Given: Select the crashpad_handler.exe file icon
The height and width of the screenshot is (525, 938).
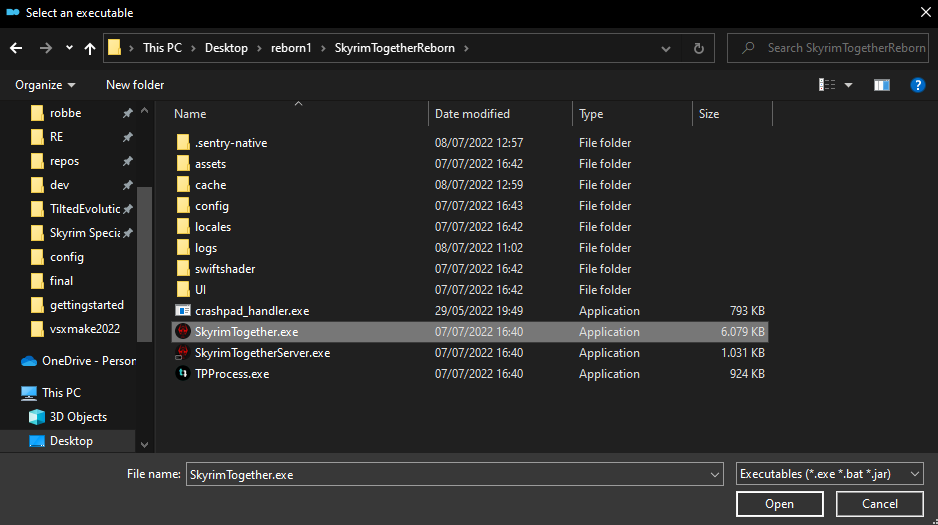Looking at the screenshot, I should [x=183, y=311].
